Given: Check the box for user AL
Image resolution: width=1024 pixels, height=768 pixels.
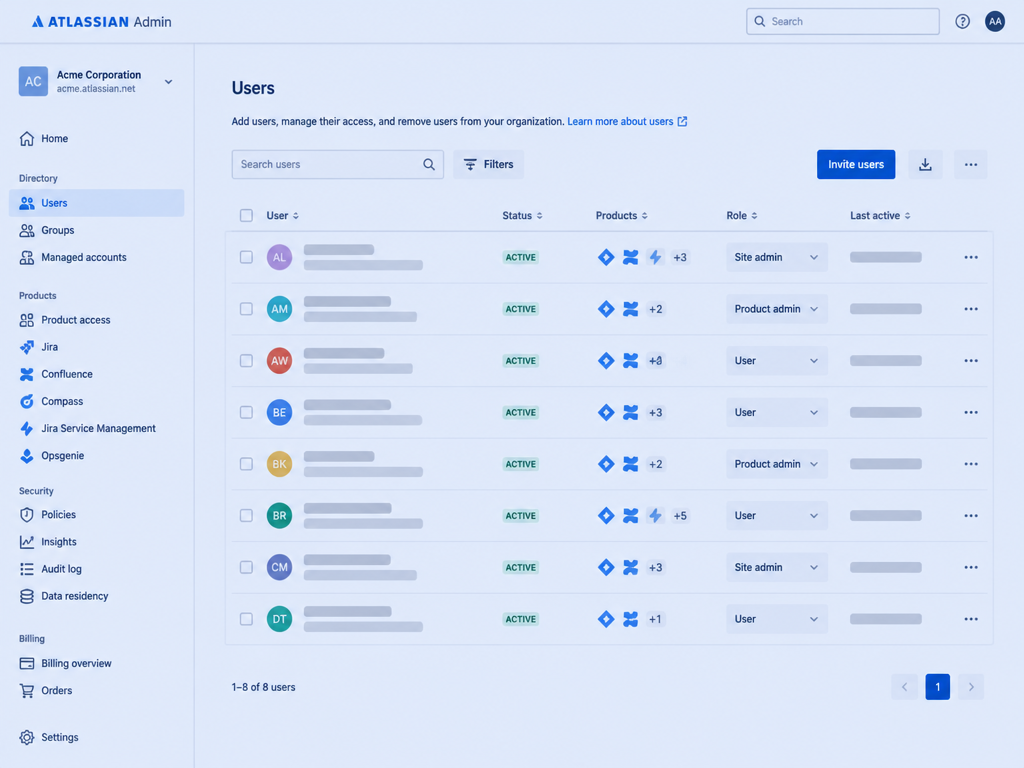Looking at the screenshot, I should tap(246, 257).
